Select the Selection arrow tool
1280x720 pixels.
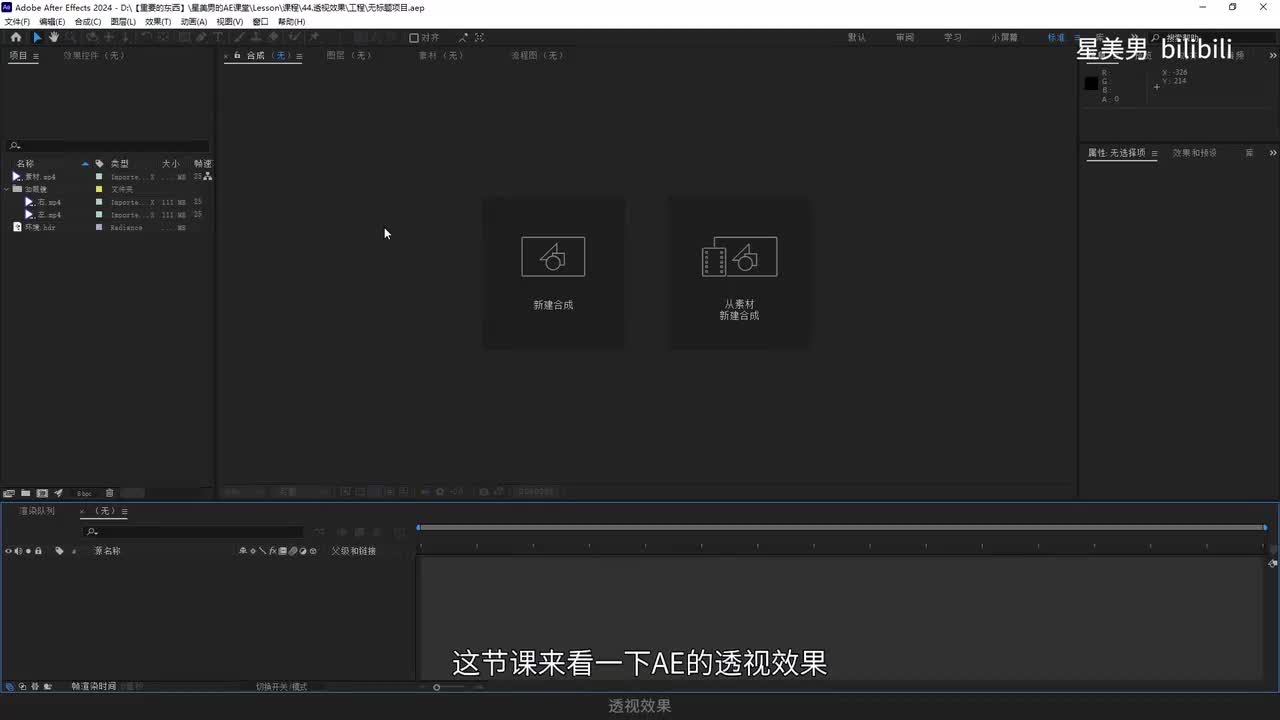37,37
